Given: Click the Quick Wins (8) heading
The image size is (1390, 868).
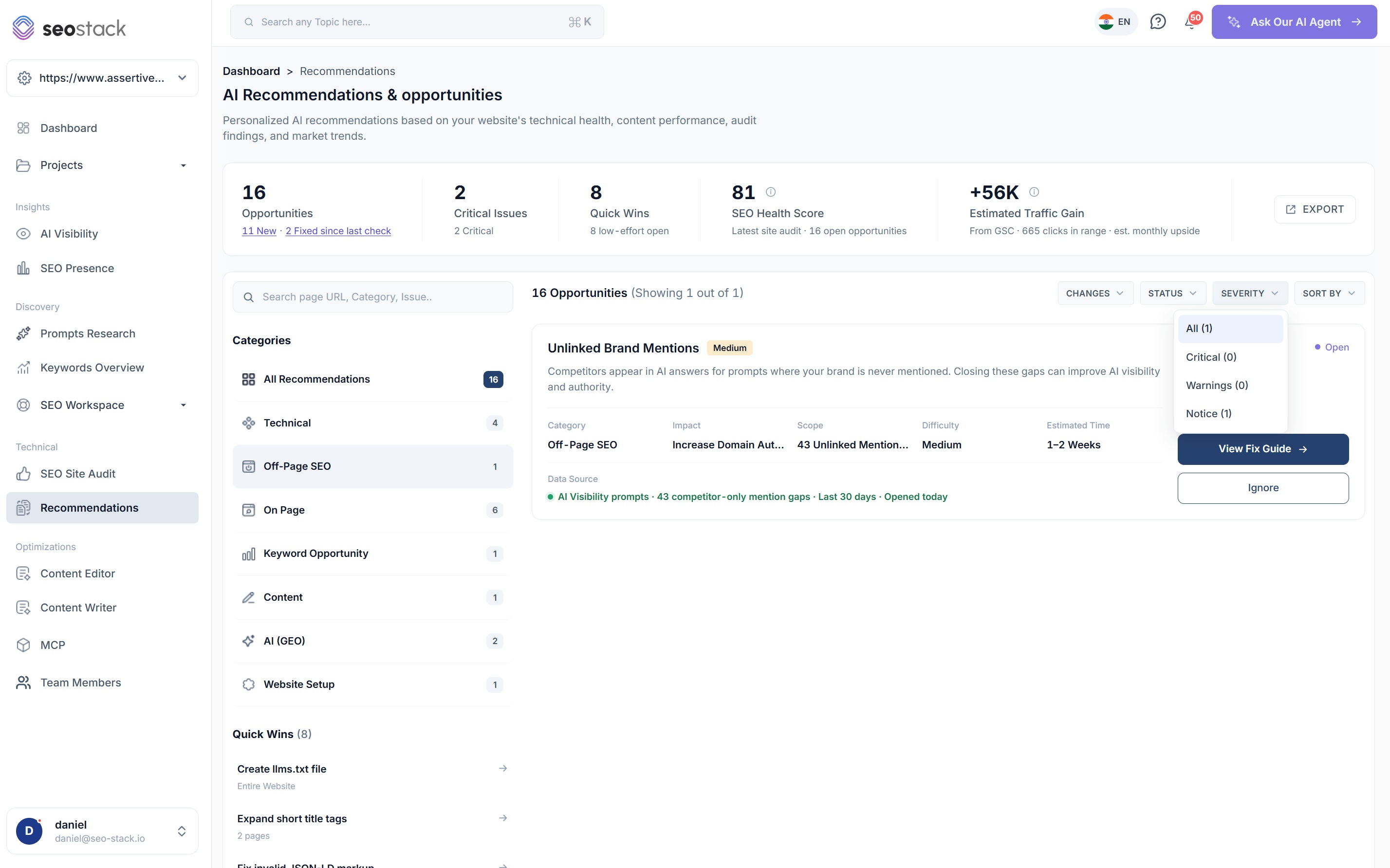Looking at the screenshot, I should pos(272,734).
